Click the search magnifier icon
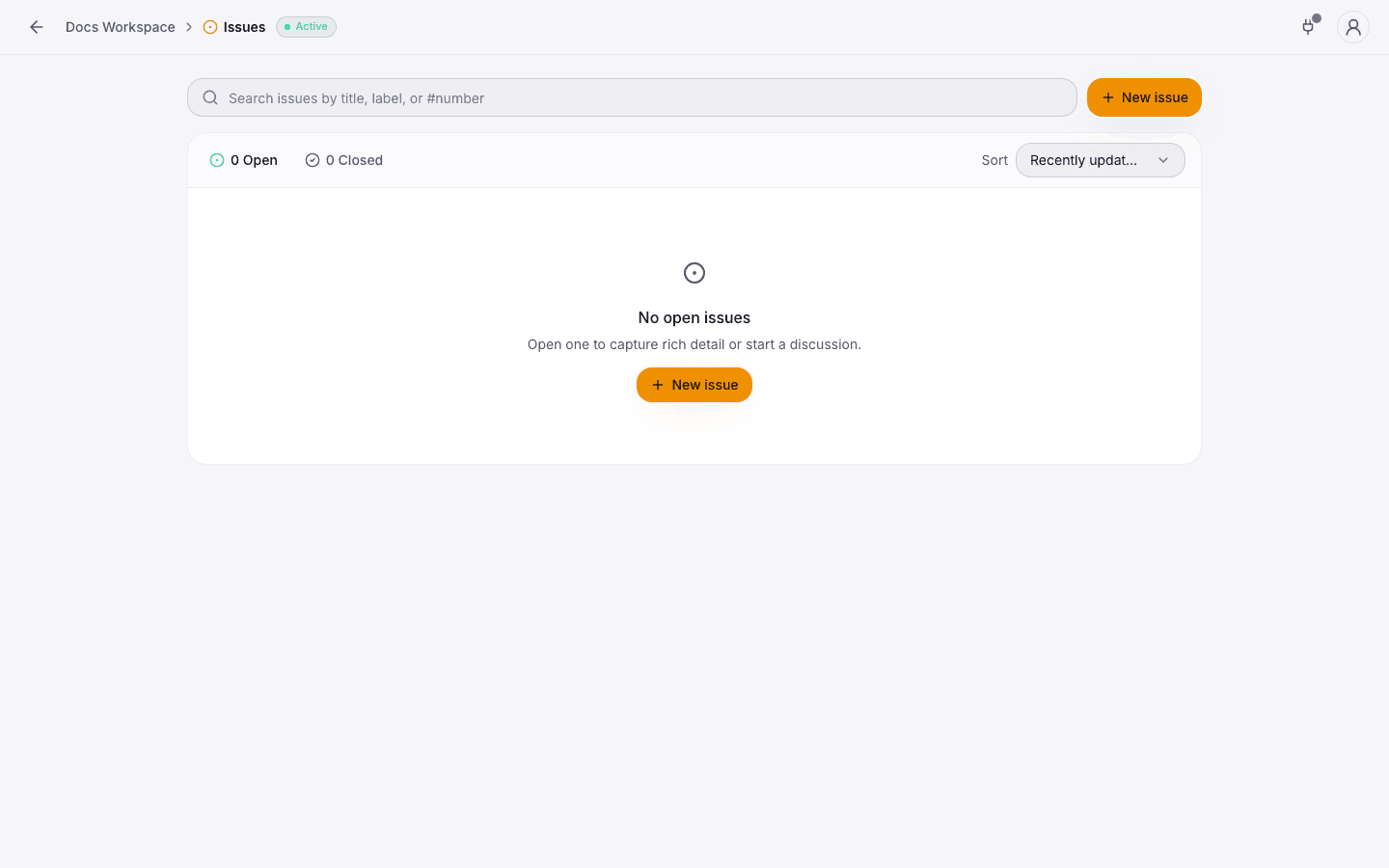1389x868 pixels. click(210, 97)
